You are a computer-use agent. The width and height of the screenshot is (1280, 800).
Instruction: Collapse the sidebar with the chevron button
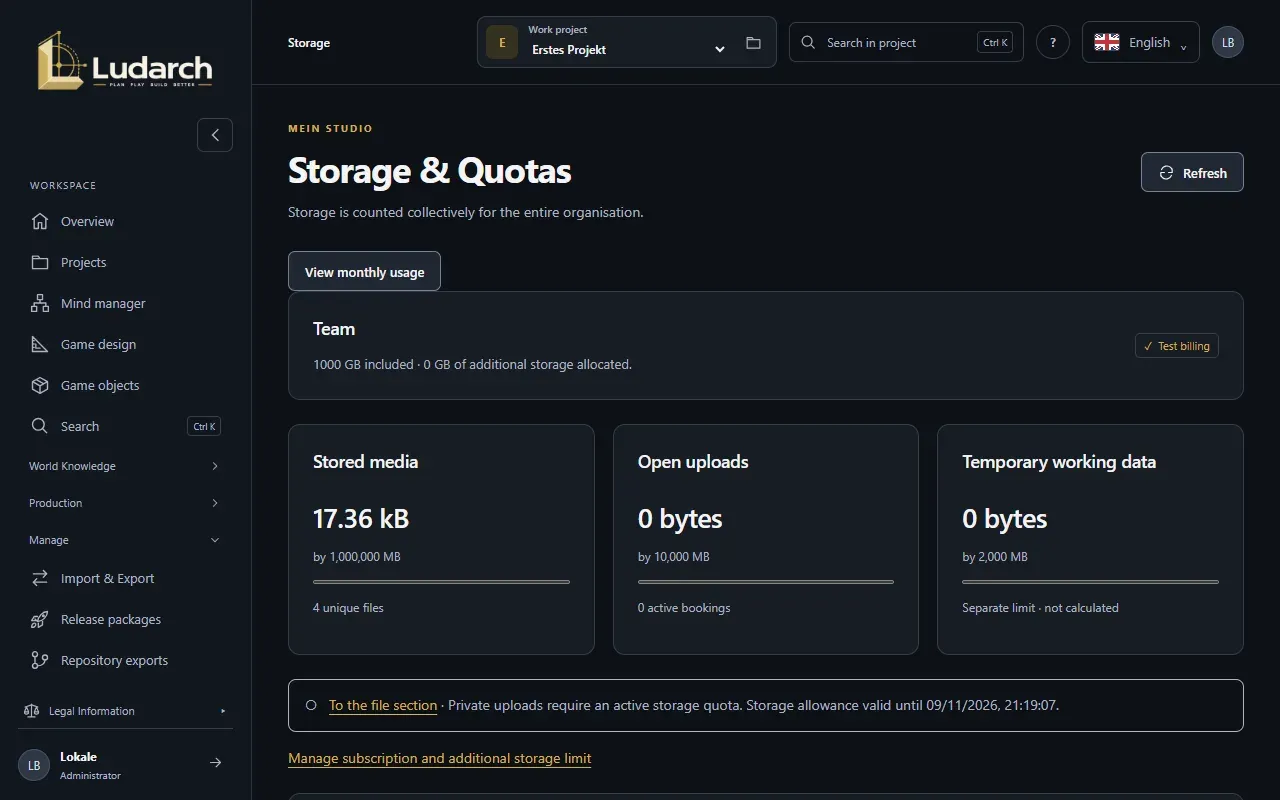click(215, 135)
